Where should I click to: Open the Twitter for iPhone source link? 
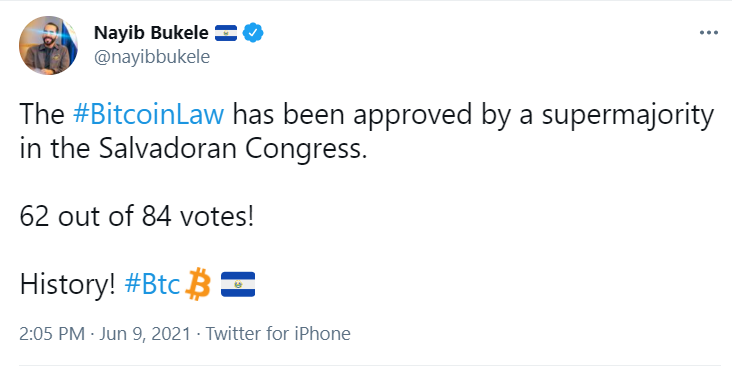pyautogui.click(x=278, y=334)
